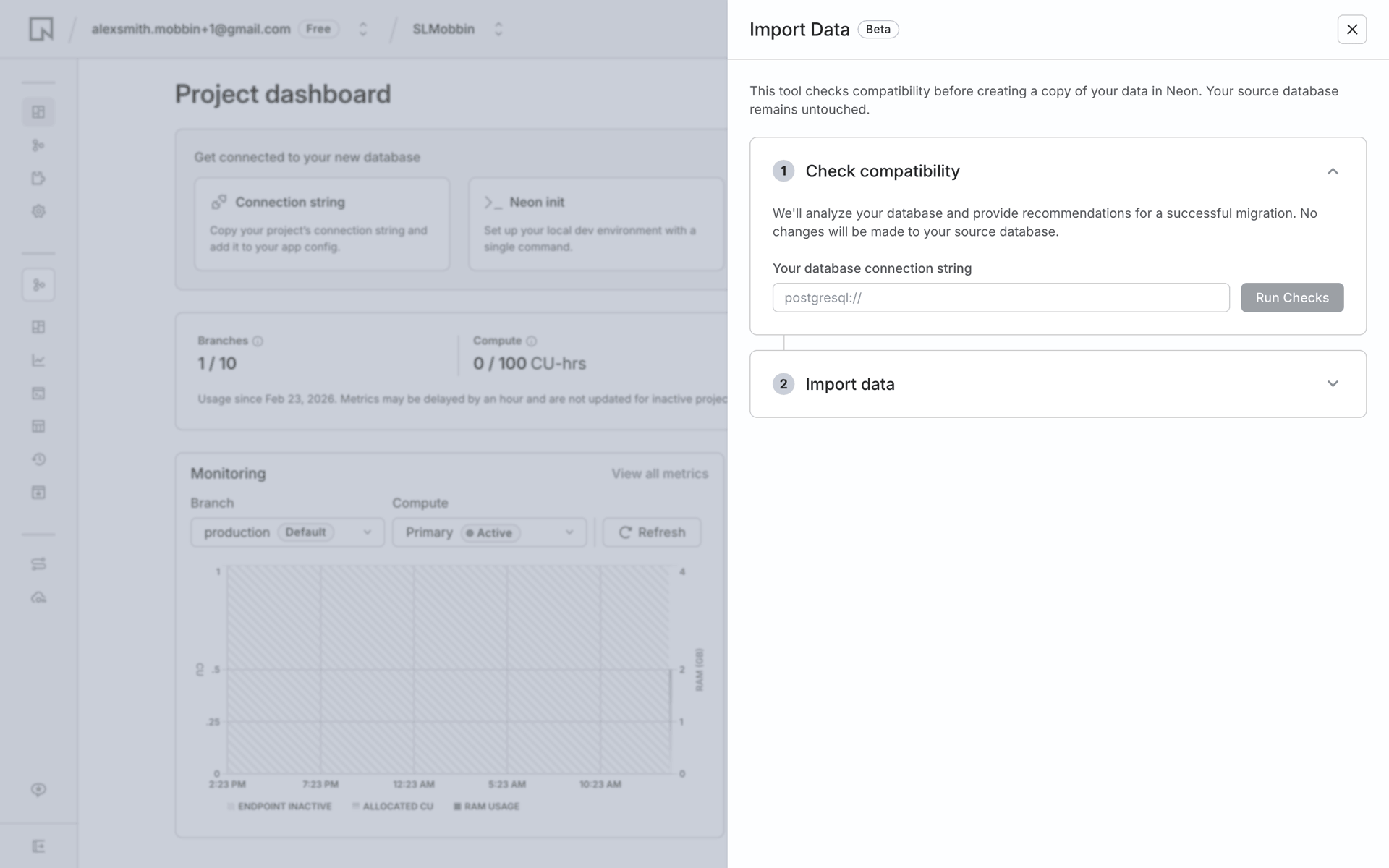Click the alexsmith.mobbin+1@gmail.com account name
1389x868 pixels.
pos(191,29)
